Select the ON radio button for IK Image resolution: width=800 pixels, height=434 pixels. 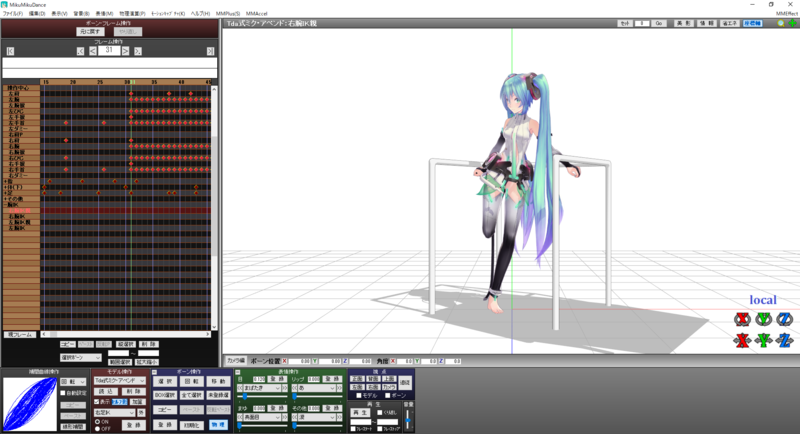click(x=97, y=422)
